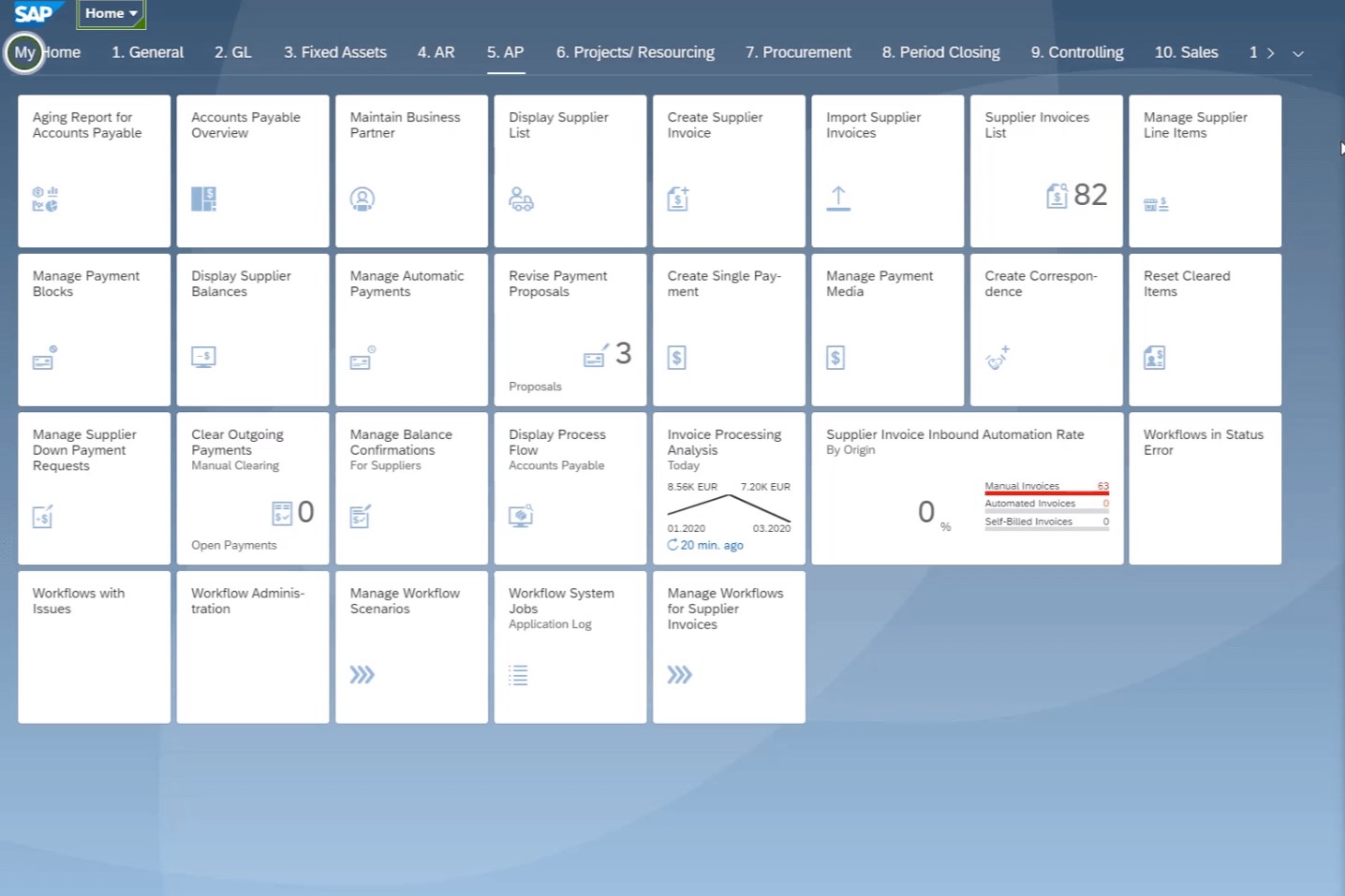Click the red Manual Invoices bar
Screen dimensions: 1345x896
tap(1046, 492)
